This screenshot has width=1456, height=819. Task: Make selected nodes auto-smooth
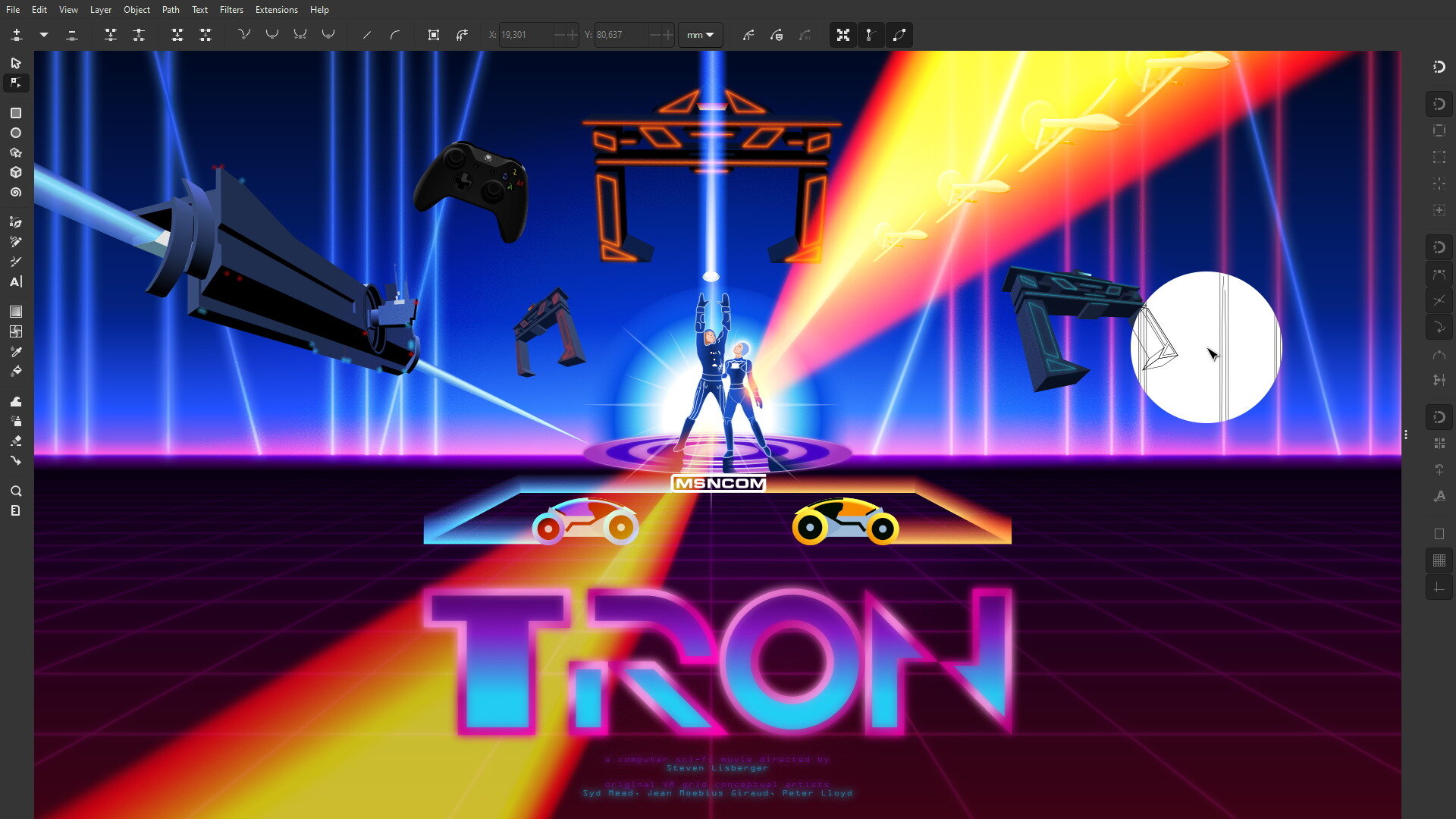point(328,35)
